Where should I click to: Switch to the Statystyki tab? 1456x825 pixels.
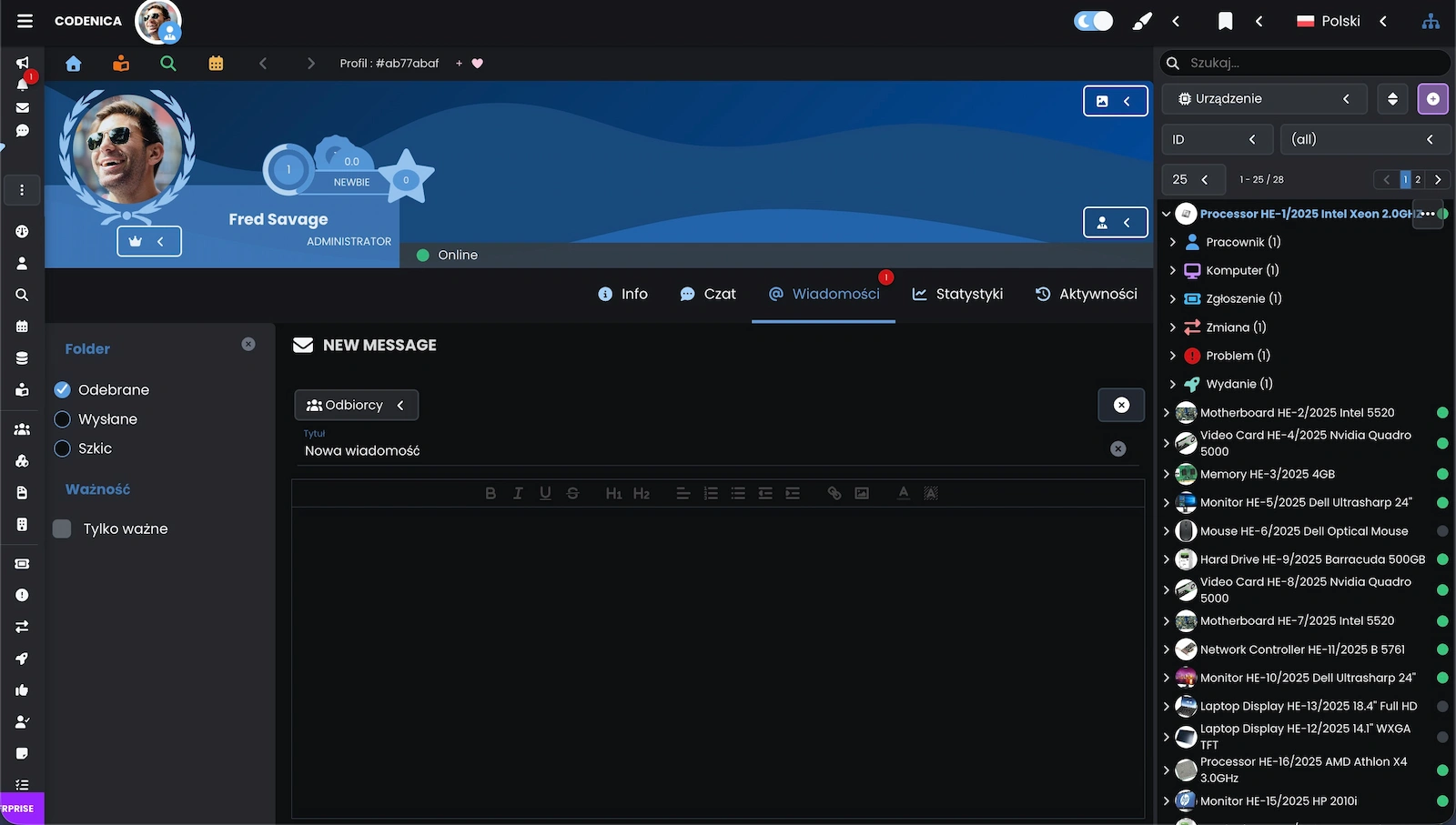click(x=957, y=294)
